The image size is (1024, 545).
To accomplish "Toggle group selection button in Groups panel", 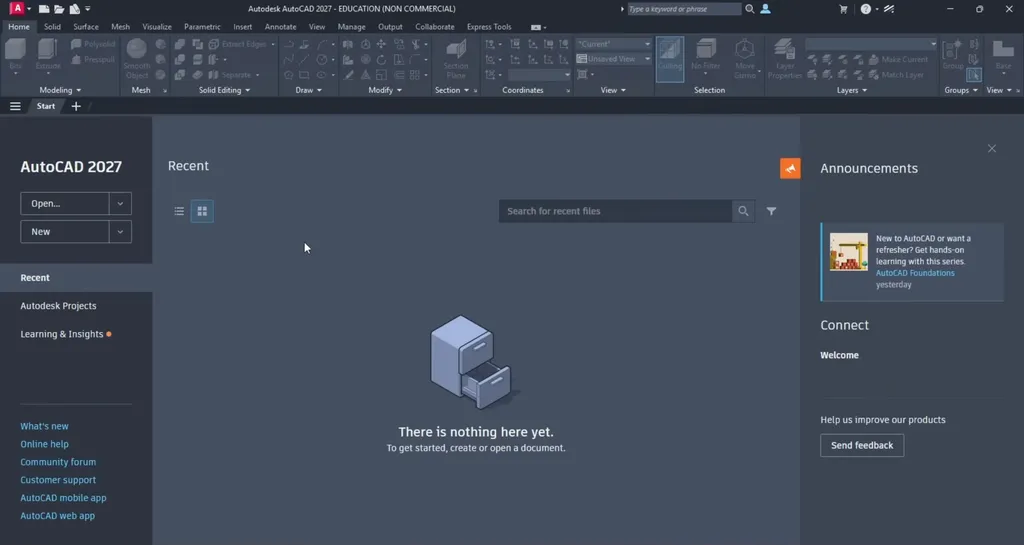I will coord(974,75).
